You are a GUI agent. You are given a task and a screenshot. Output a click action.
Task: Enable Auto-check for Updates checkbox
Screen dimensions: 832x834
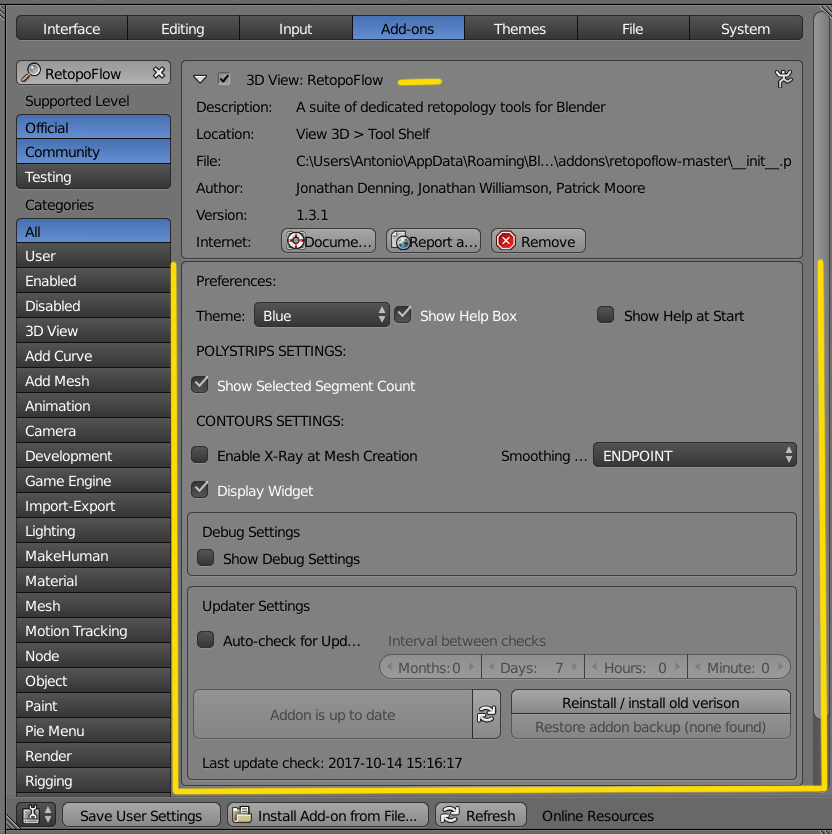point(205,640)
